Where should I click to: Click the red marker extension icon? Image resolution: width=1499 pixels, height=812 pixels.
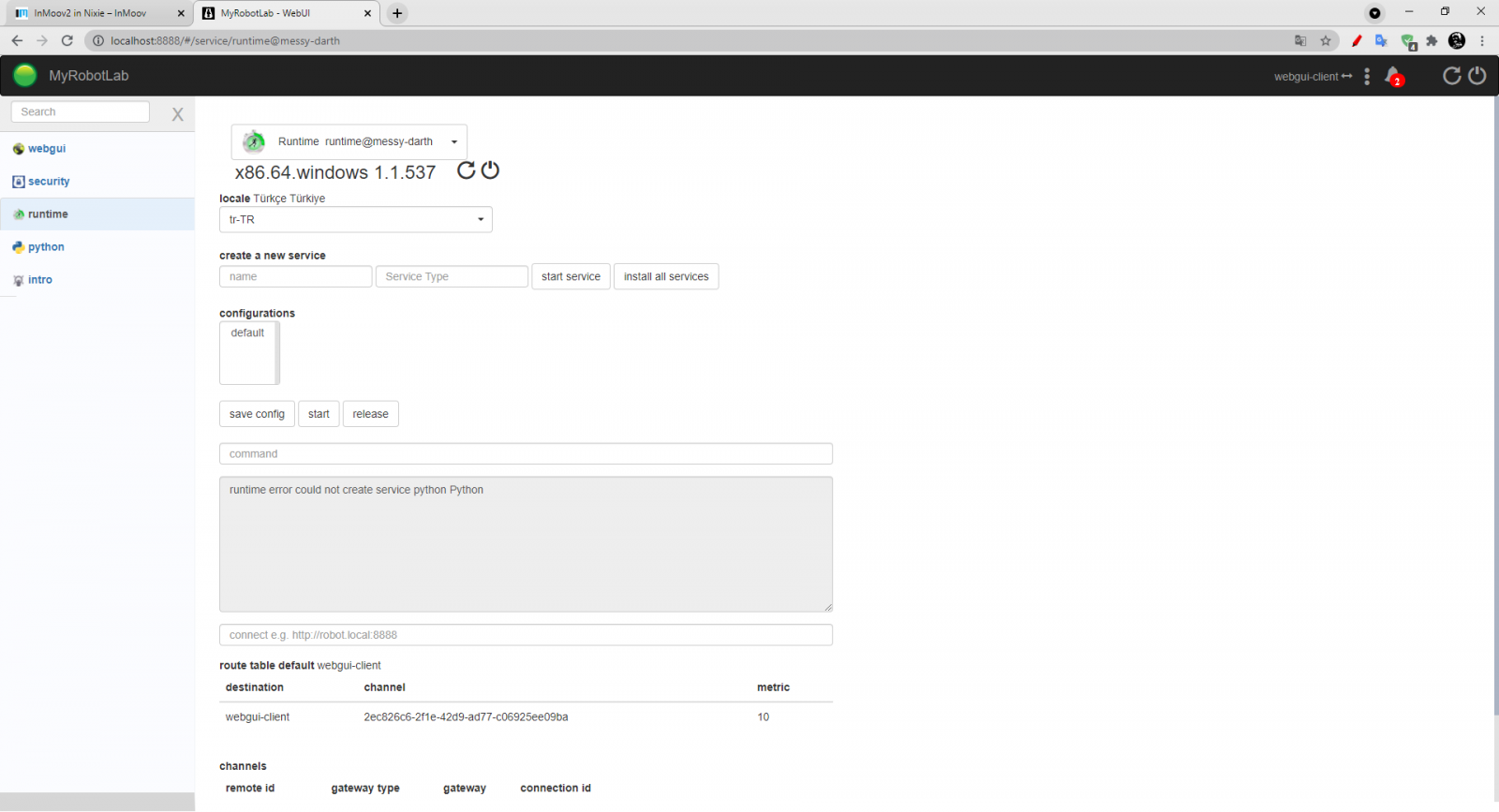(x=1357, y=40)
